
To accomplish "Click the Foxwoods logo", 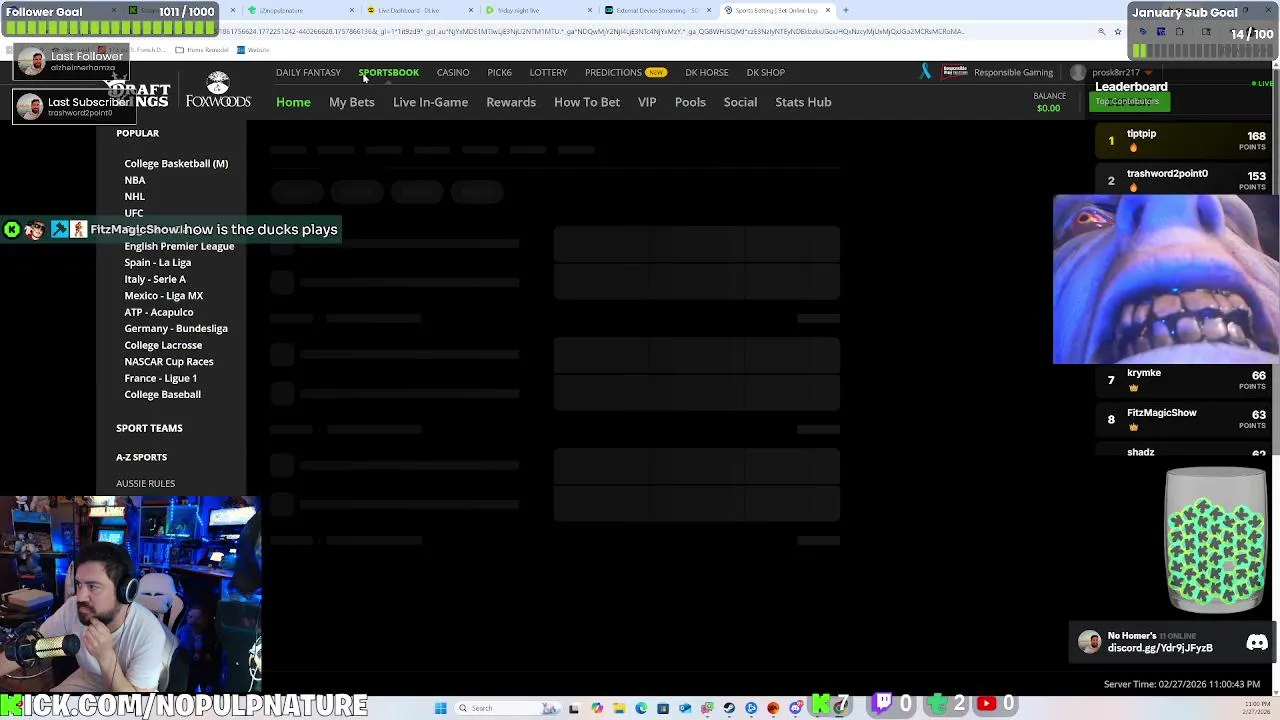I will click(x=217, y=90).
